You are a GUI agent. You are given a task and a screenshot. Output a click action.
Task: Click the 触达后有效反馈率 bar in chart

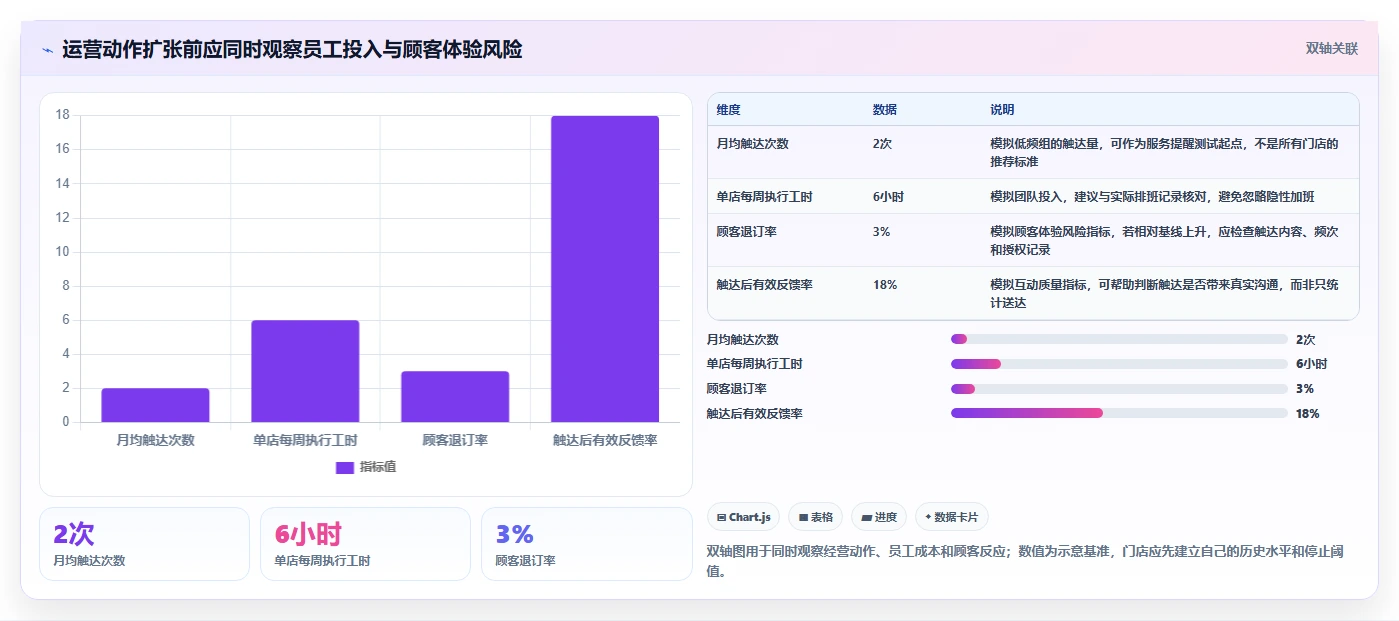(x=605, y=269)
